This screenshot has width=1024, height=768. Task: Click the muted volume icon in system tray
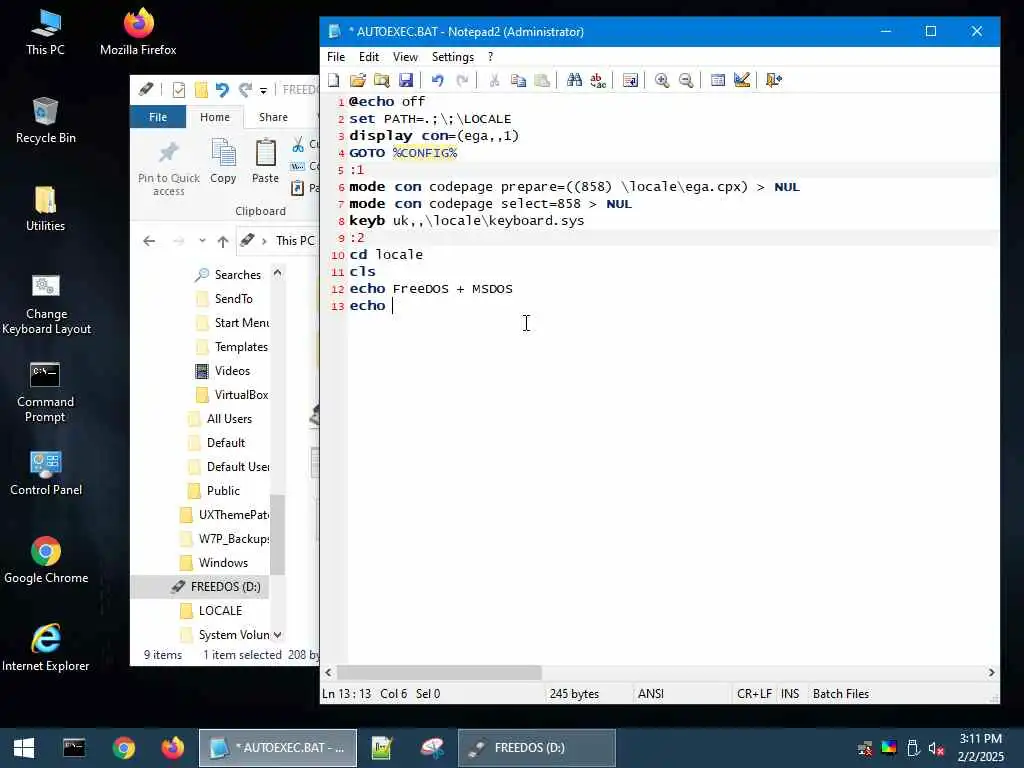[x=936, y=748]
